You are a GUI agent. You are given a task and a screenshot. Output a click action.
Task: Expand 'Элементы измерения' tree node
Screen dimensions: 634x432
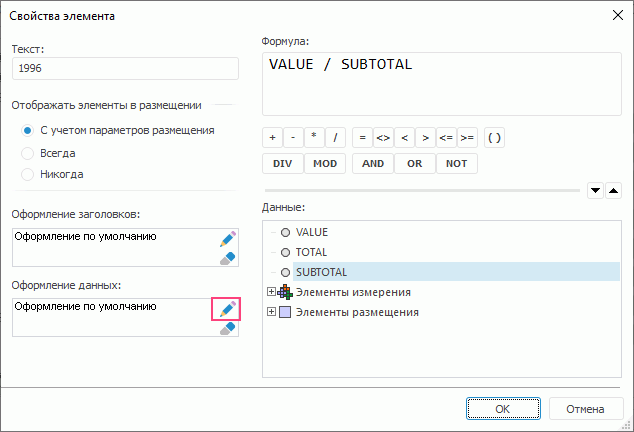[271, 292]
